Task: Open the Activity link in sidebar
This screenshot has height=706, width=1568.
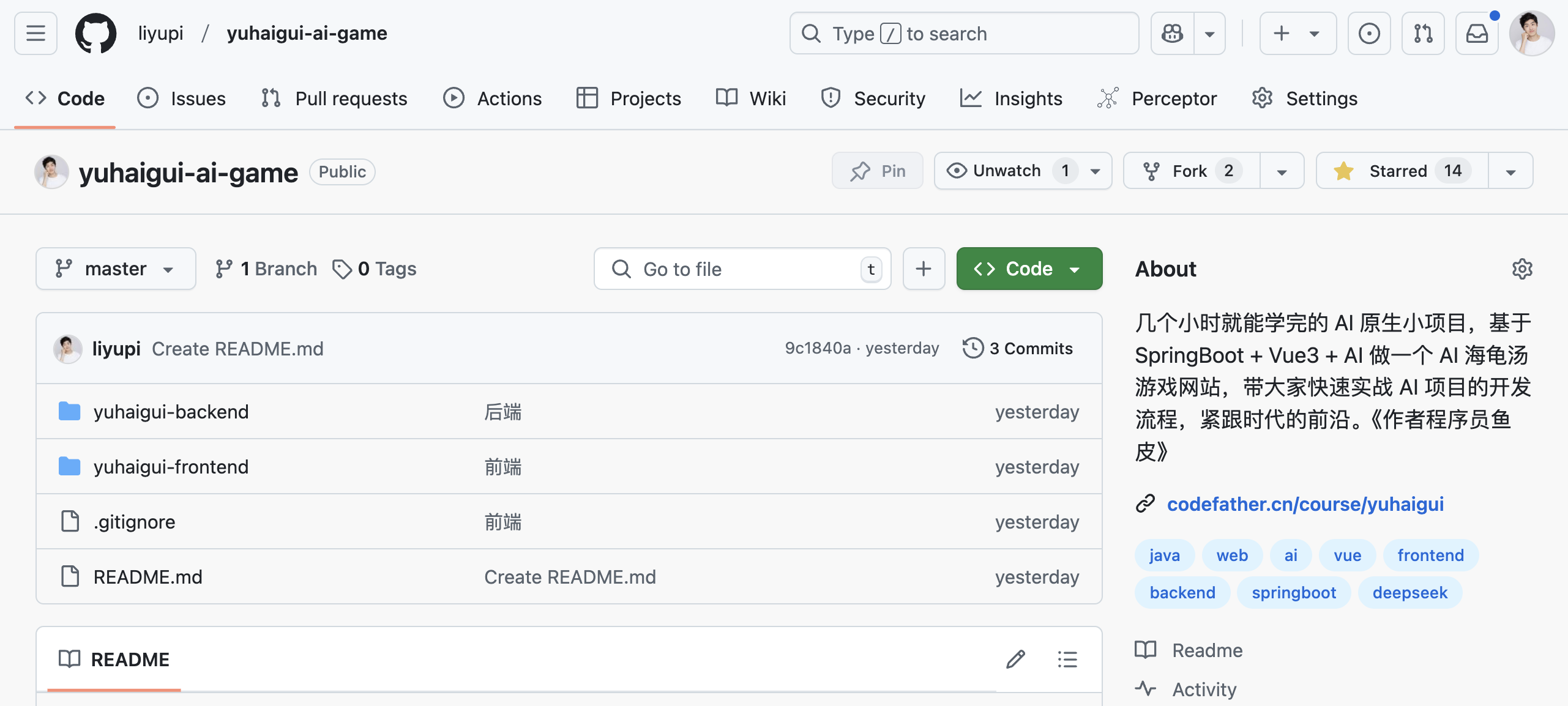Action: [1185, 689]
